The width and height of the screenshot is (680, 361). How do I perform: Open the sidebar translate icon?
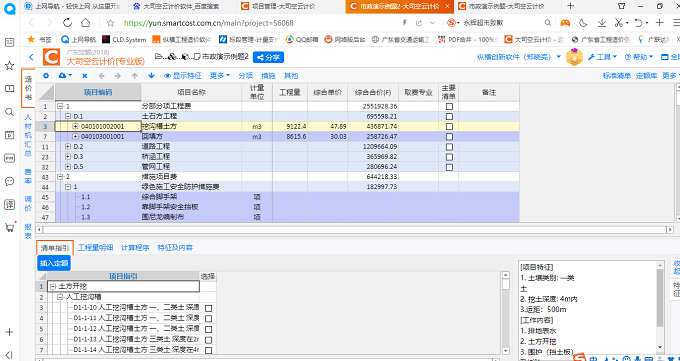tap(9, 204)
